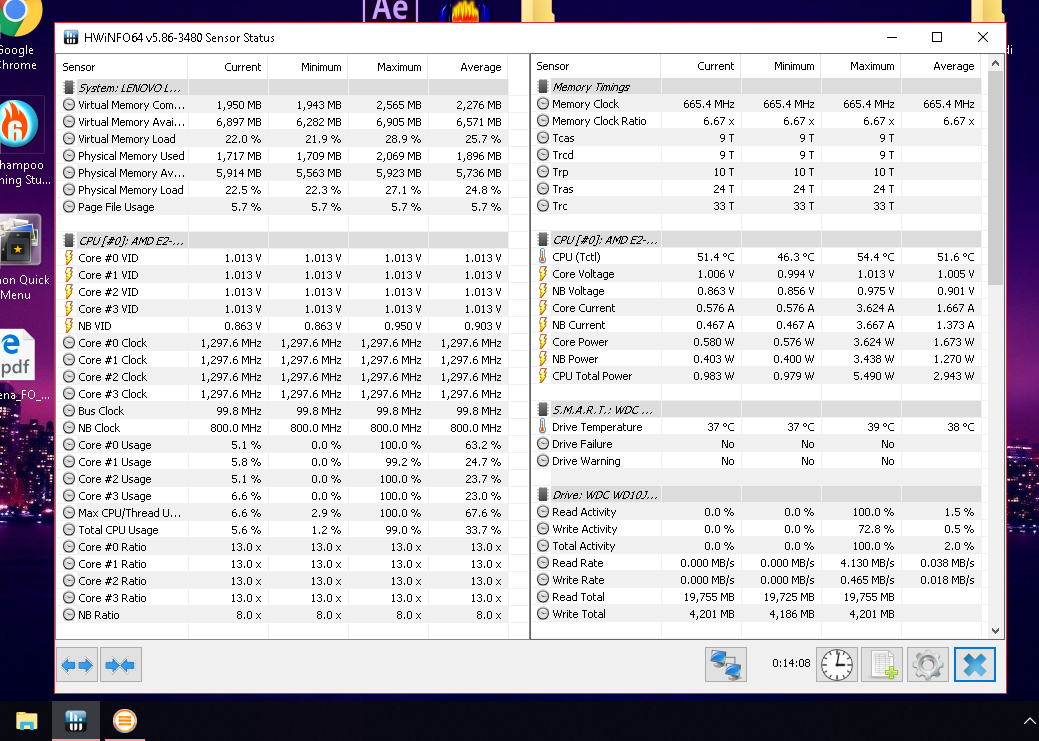Open sensor settings gear icon
The height and width of the screenshot is (741, 1039).
pos(928,664)
